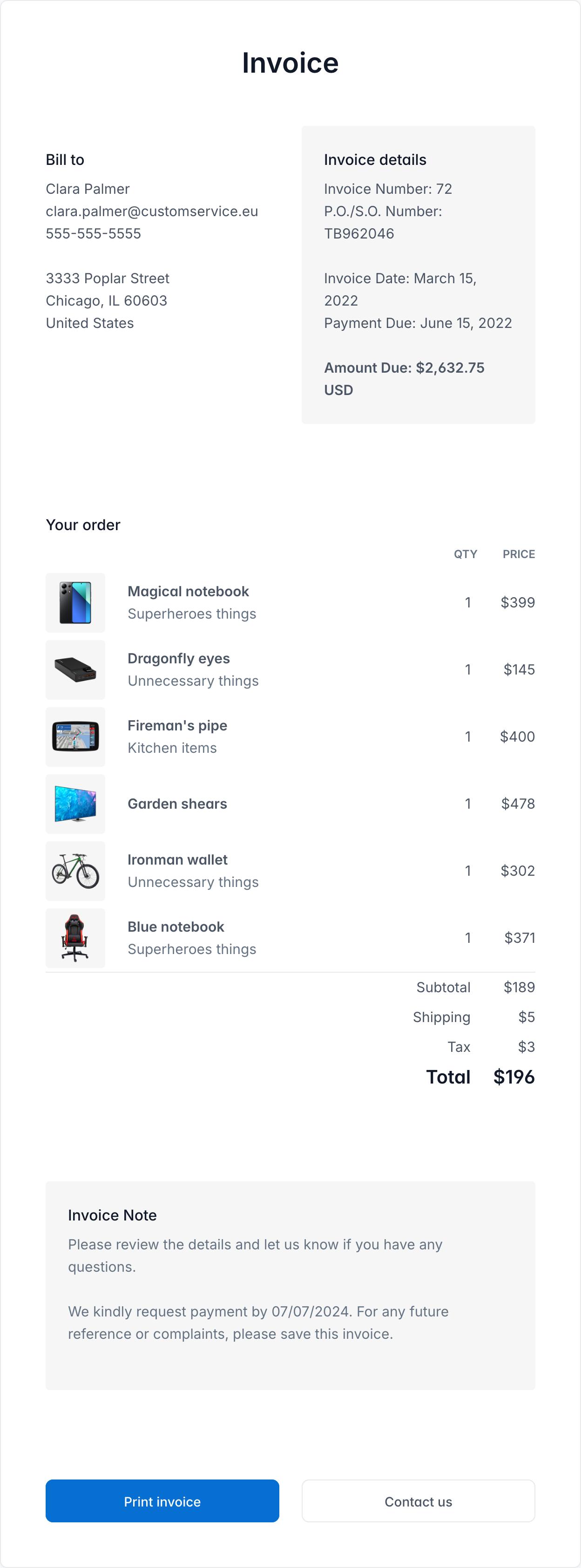This screenshot has width=581, height=1568.
Task: Select the GPS navigator image for Fireman's pipe
Action: pyautogui.click(x=75, y=736)
